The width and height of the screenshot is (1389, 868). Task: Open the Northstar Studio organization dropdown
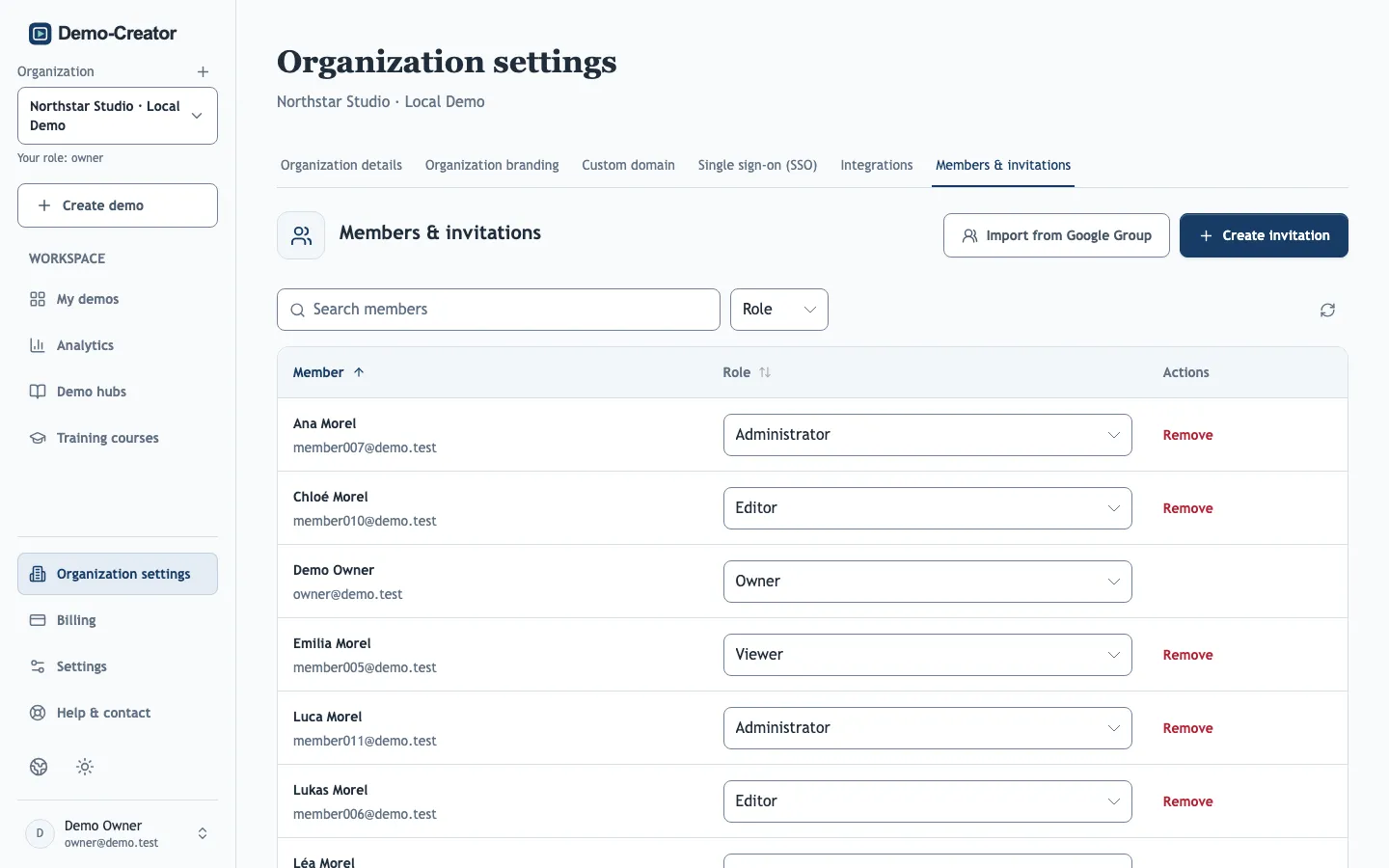pos(118,116)
